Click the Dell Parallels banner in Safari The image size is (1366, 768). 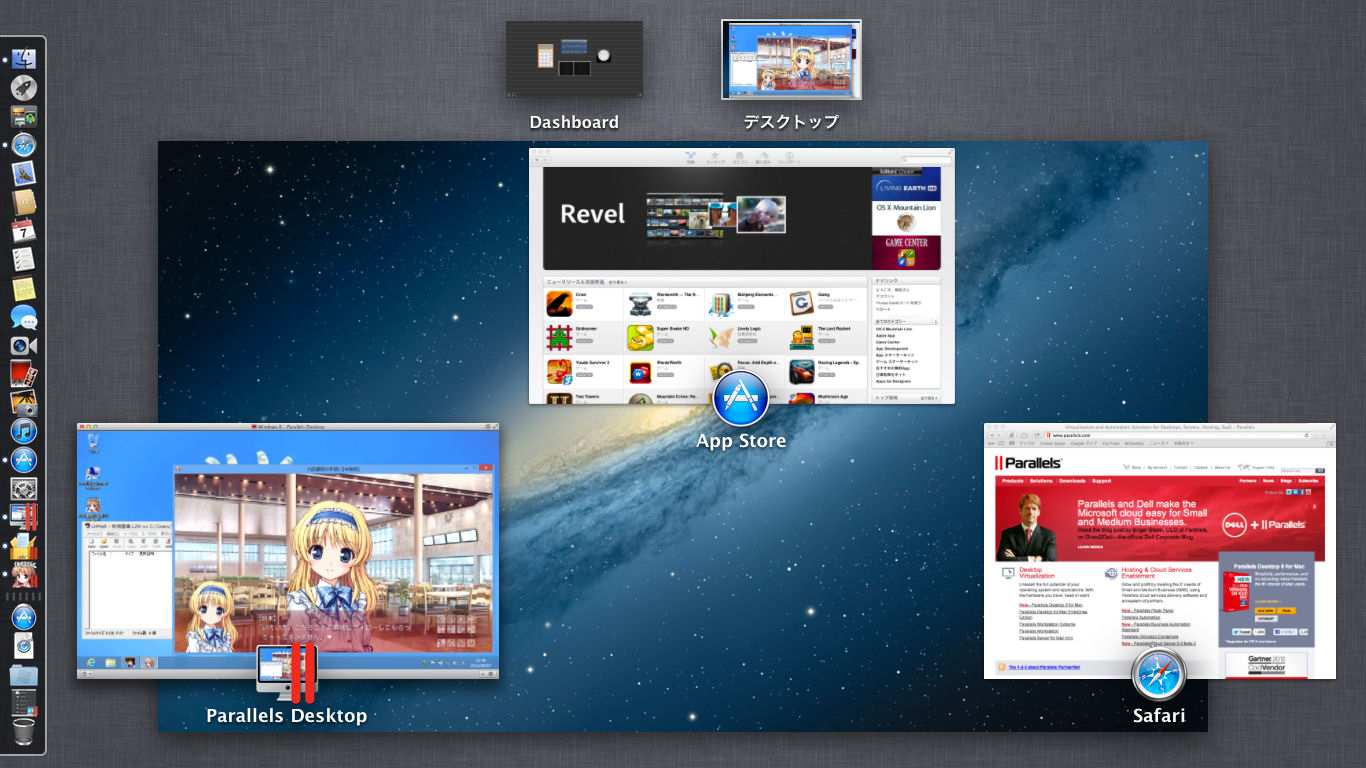point(1160,524)
